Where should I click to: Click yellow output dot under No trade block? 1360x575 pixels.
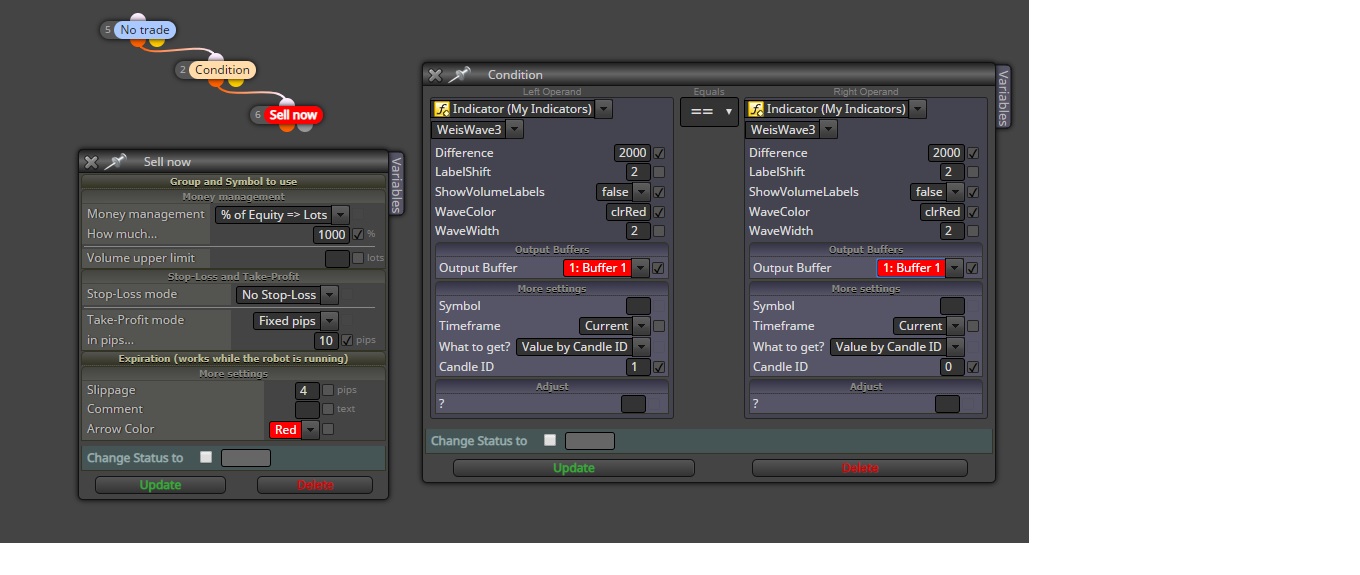157,42
